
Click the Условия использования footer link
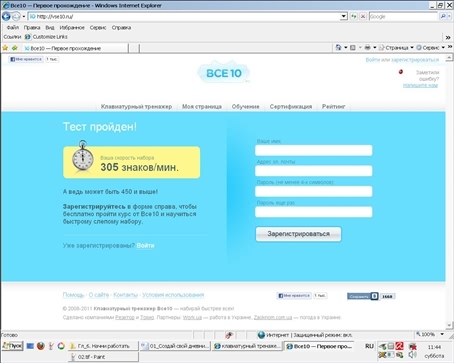[173, 295]
